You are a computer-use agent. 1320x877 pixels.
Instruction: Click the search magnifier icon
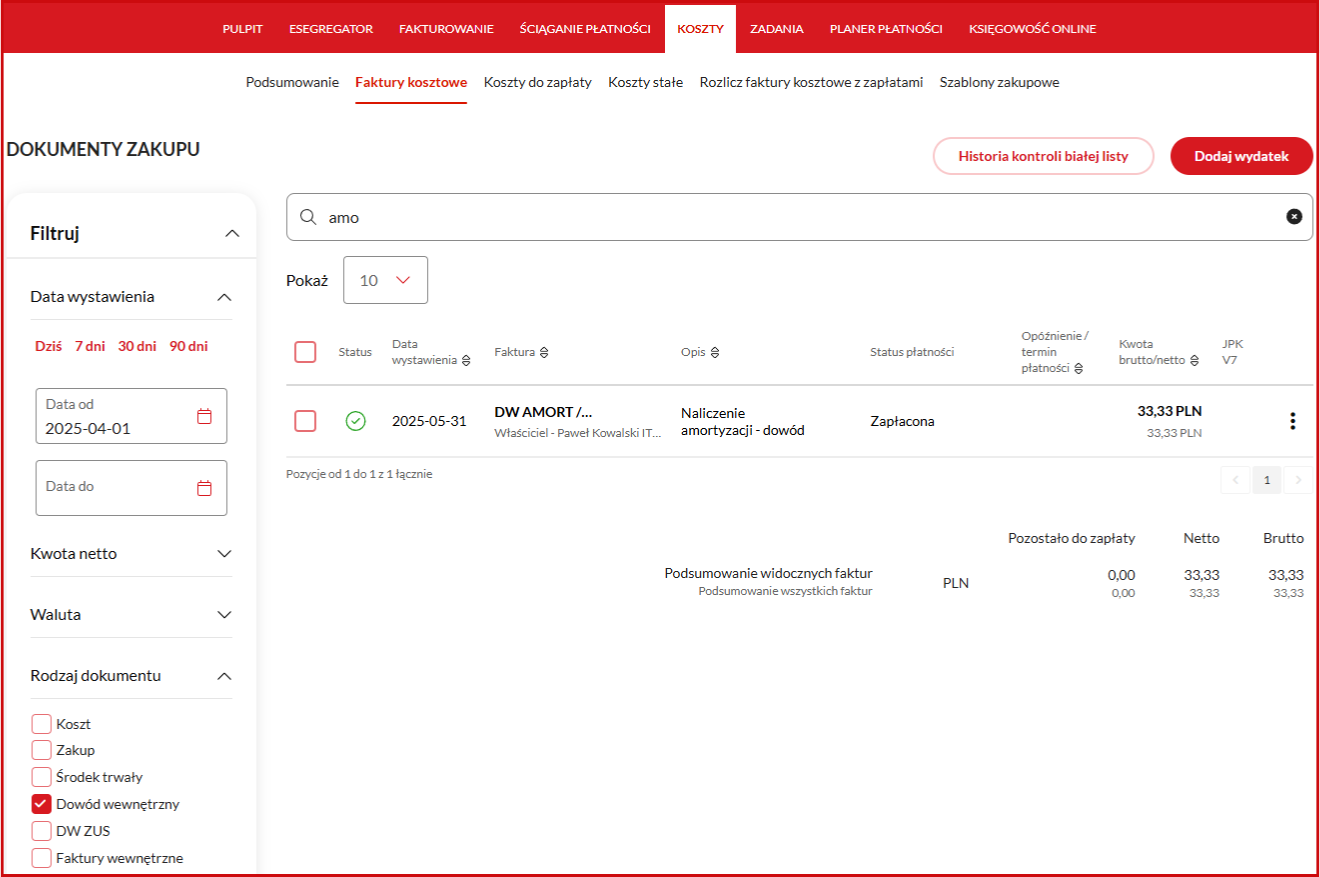click(x=308, y=217)
